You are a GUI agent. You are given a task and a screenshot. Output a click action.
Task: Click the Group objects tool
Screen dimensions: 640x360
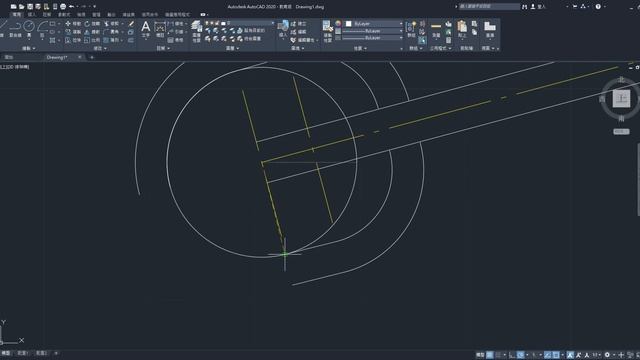coord(411,29)
